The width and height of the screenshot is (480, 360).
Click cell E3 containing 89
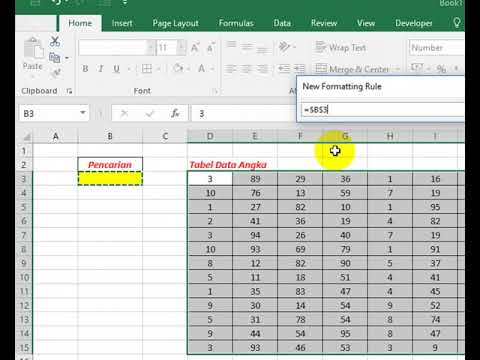[255, 179]
